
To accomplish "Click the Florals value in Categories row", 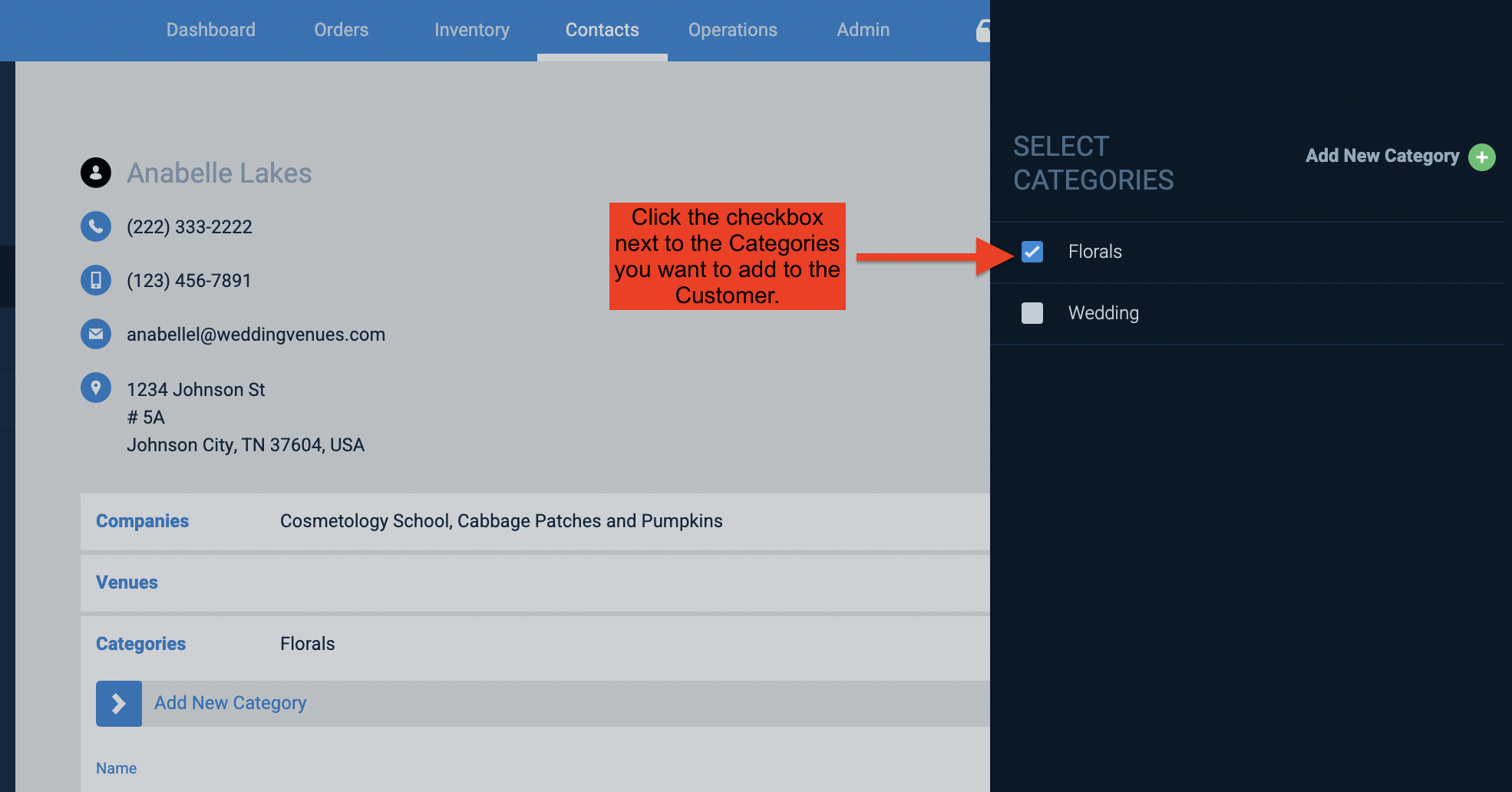I will point(307,644).
